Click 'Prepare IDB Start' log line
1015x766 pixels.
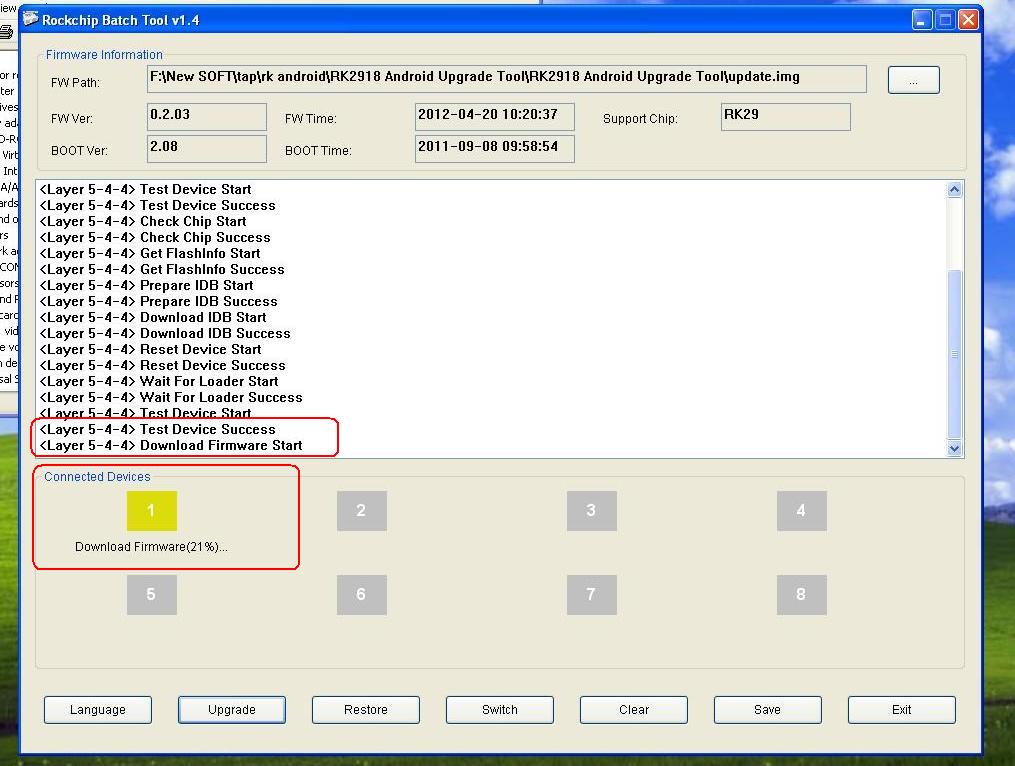146,286
